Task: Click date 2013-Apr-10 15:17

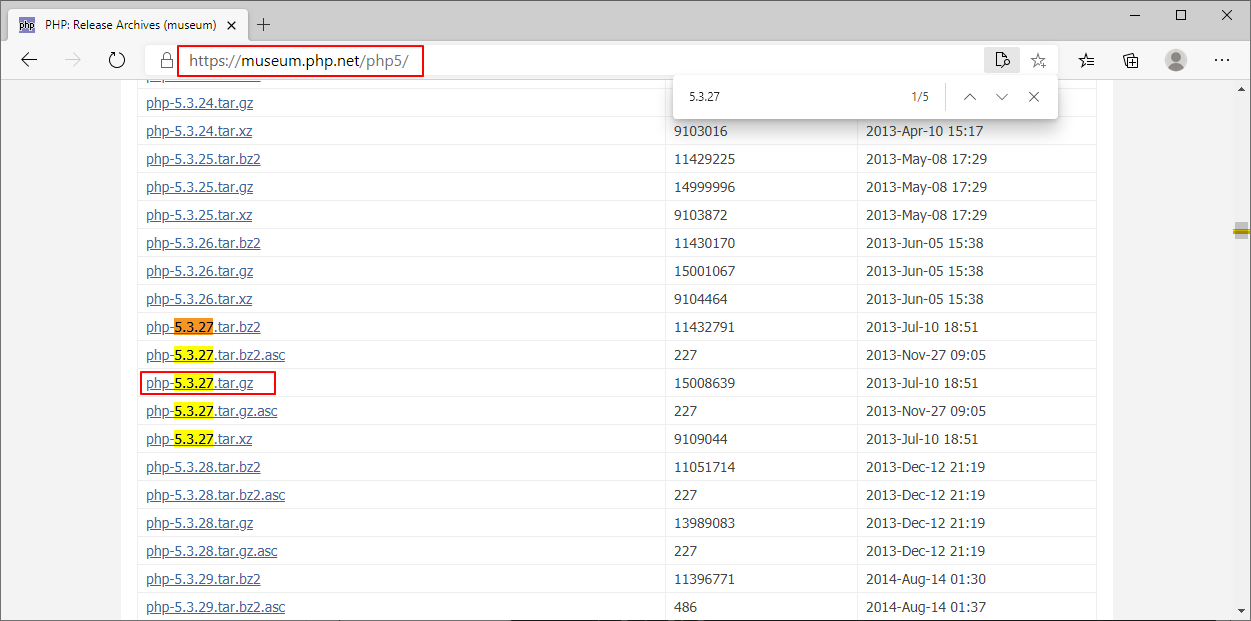Action: pos(924,131)
